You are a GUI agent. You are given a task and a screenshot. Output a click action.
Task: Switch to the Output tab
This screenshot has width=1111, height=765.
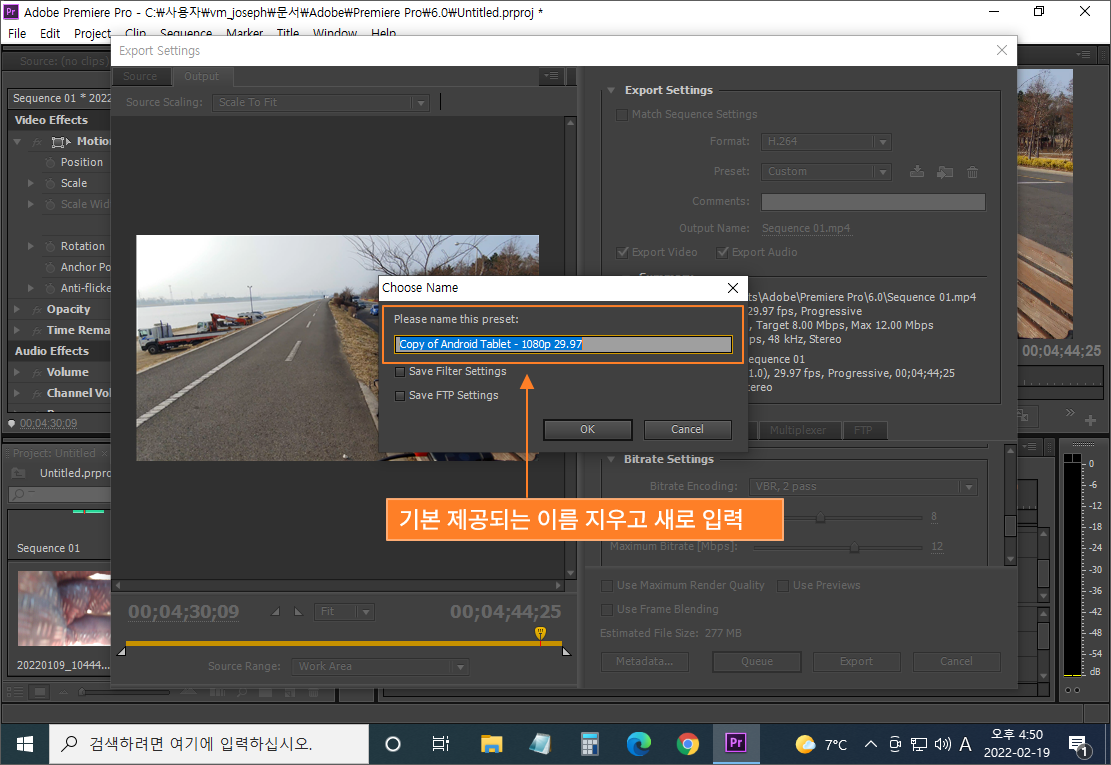tap(201, 75)
